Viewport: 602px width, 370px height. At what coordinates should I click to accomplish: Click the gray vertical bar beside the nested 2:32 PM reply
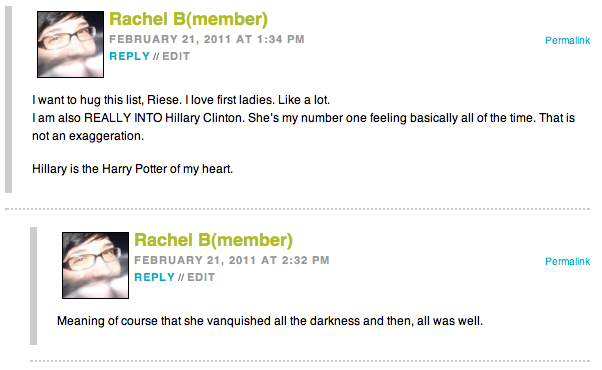[x=33, y=286]
